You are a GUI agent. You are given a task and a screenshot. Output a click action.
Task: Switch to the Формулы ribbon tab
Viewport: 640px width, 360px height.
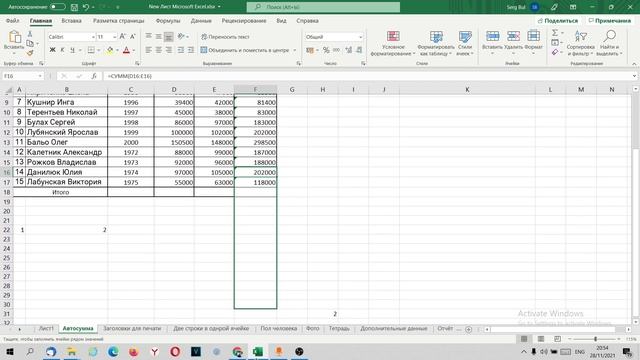point(168,20)
